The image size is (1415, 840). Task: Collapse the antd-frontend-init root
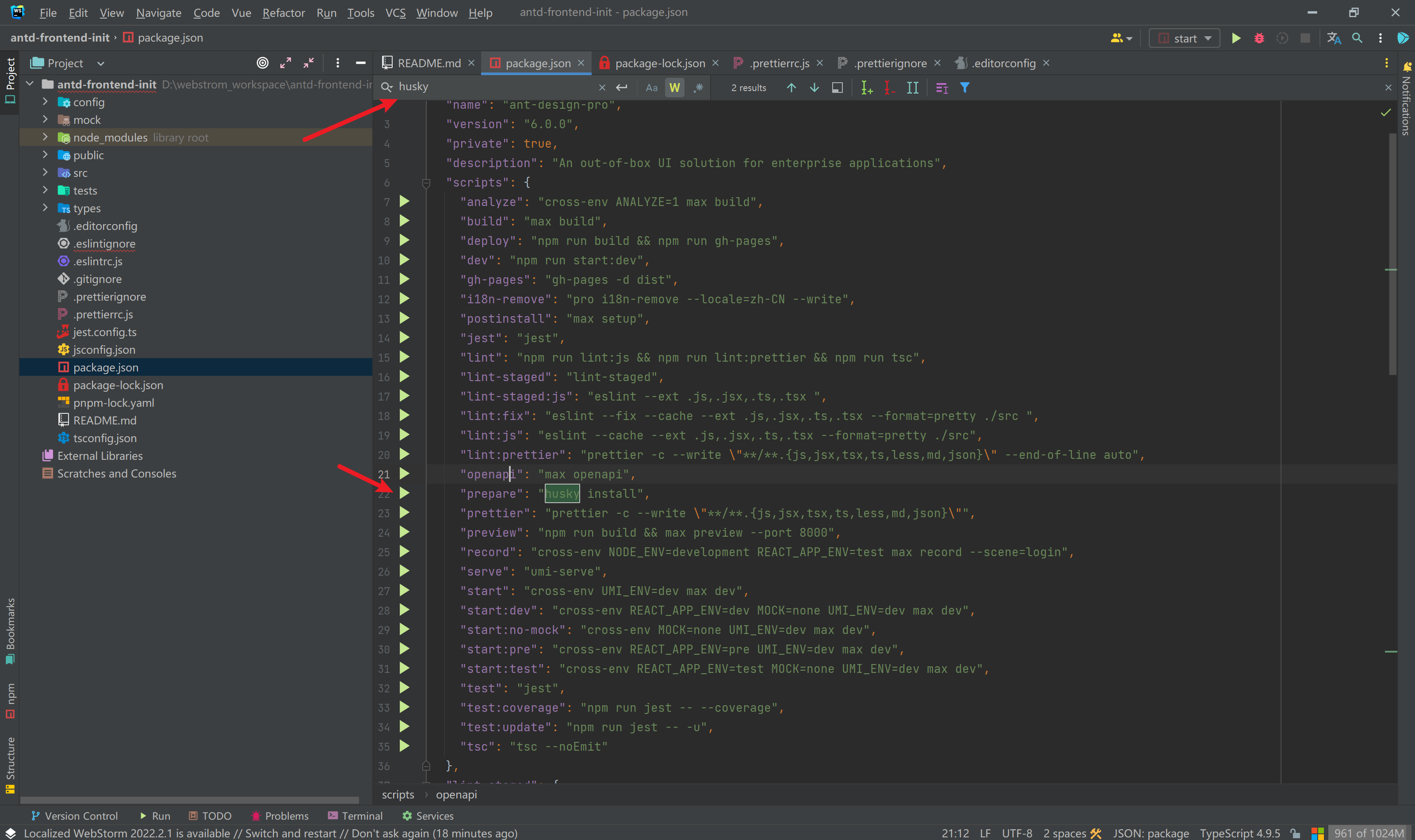[x=30, y=84]
